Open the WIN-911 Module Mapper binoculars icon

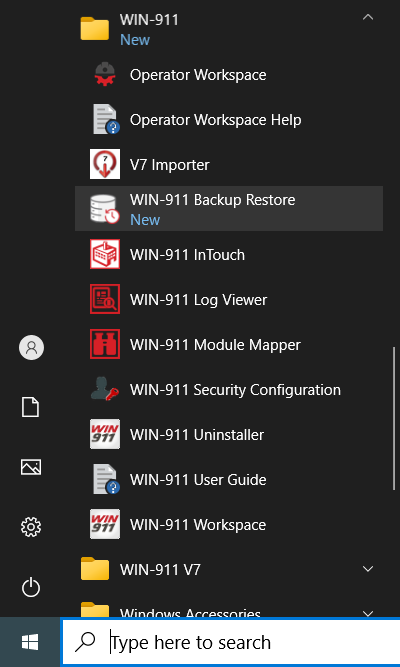tap(105, 344)
